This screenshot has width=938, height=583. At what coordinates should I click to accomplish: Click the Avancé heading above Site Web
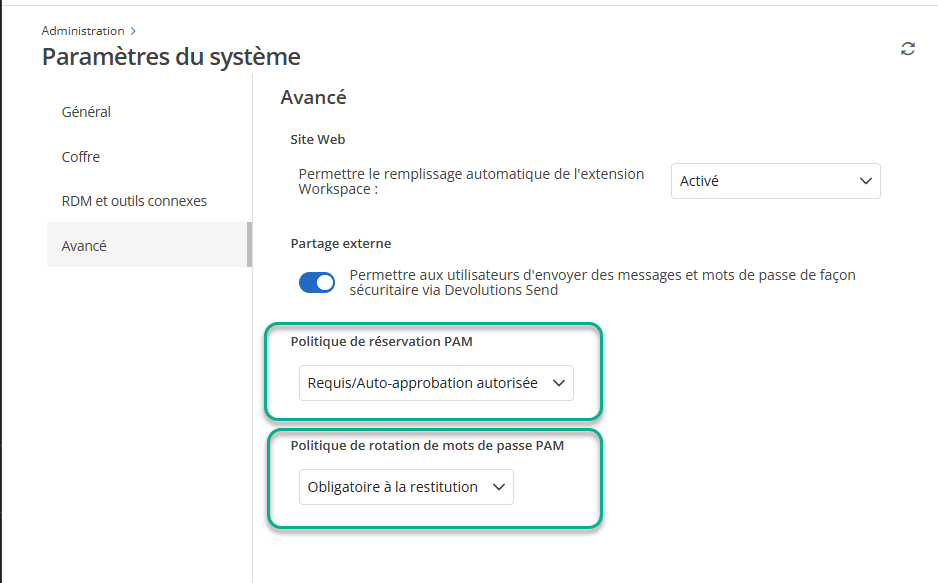[313, 97]
